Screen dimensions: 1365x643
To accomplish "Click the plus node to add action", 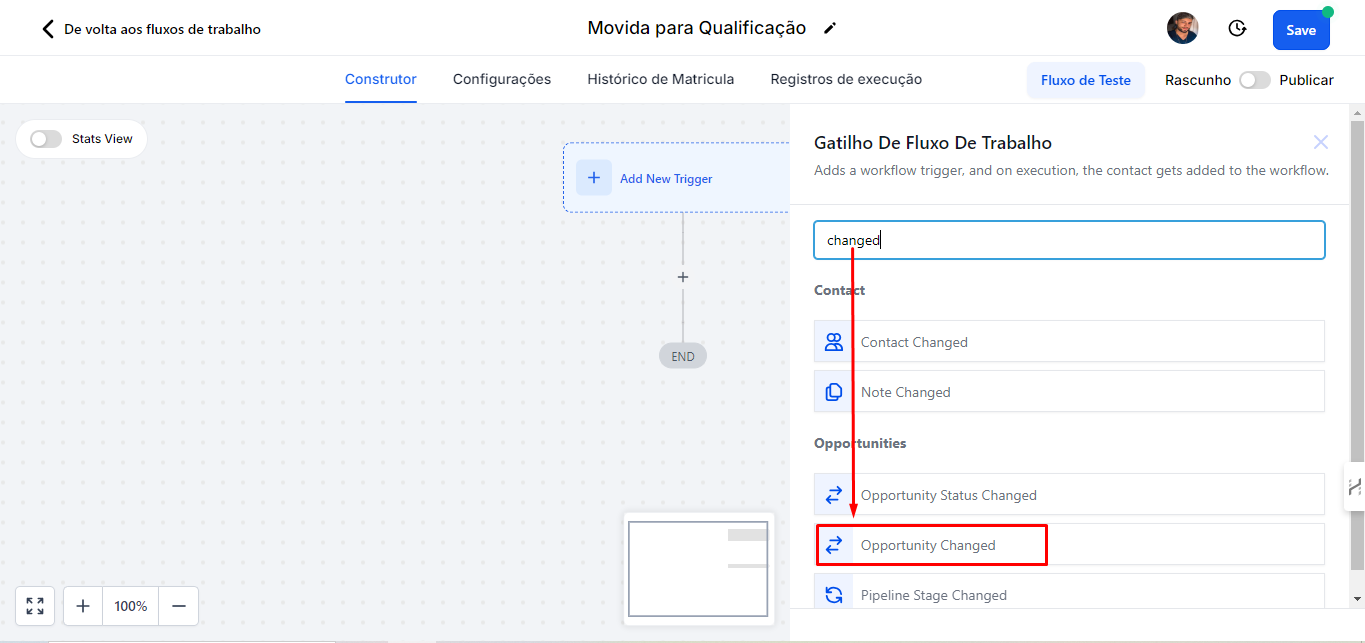I will 683,277.
